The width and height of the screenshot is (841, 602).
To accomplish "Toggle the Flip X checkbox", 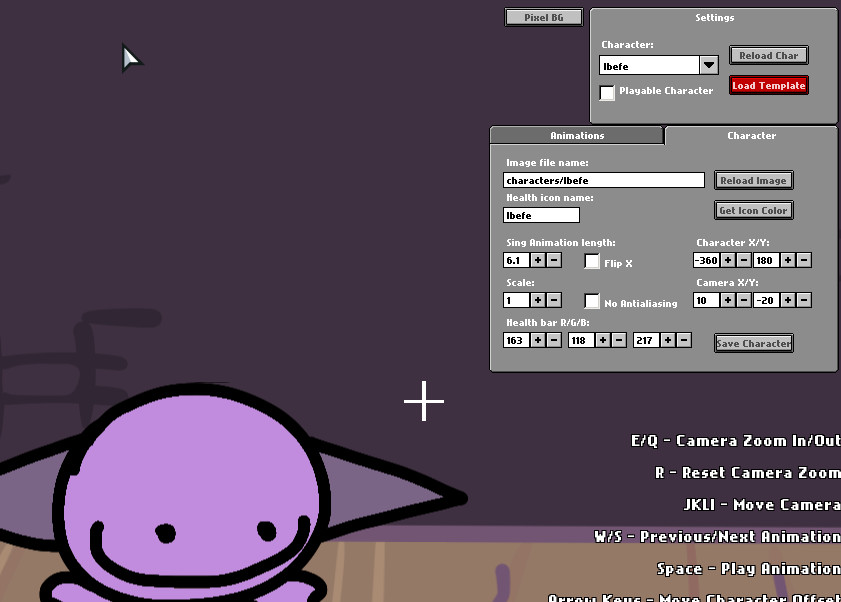I will (x=592, y=262).
